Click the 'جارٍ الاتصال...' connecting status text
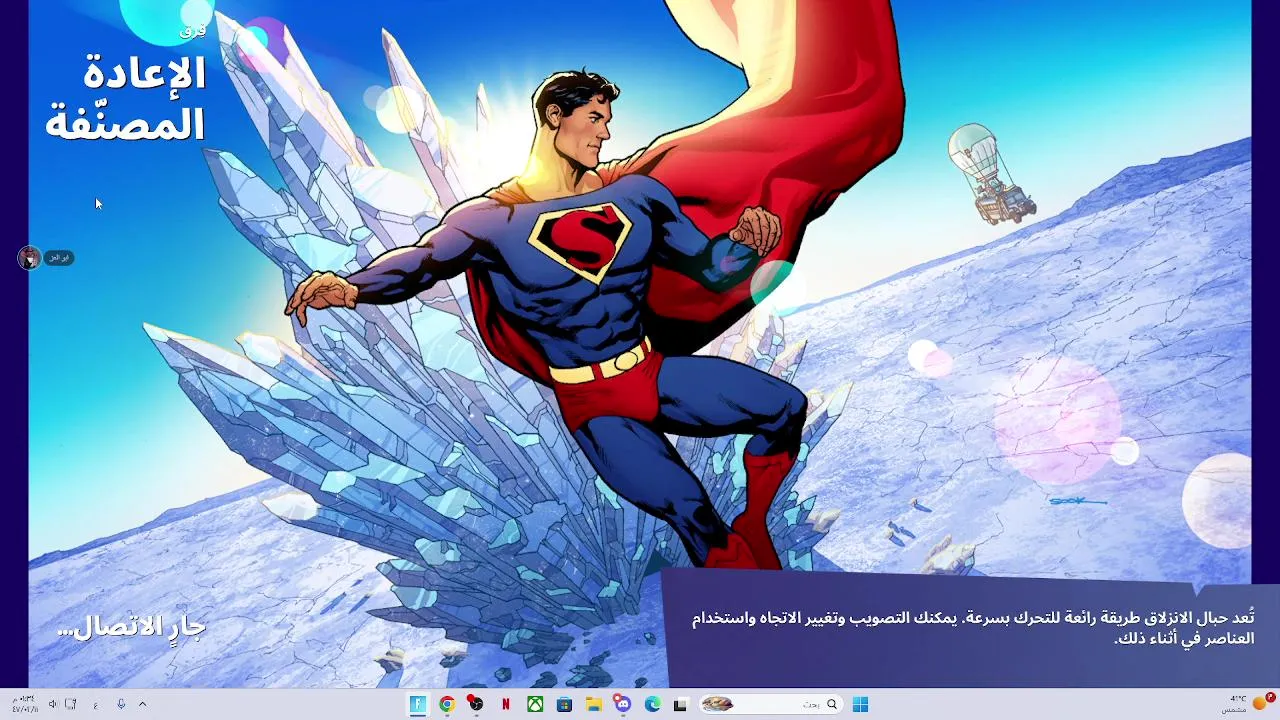 (x=132, y=627)
